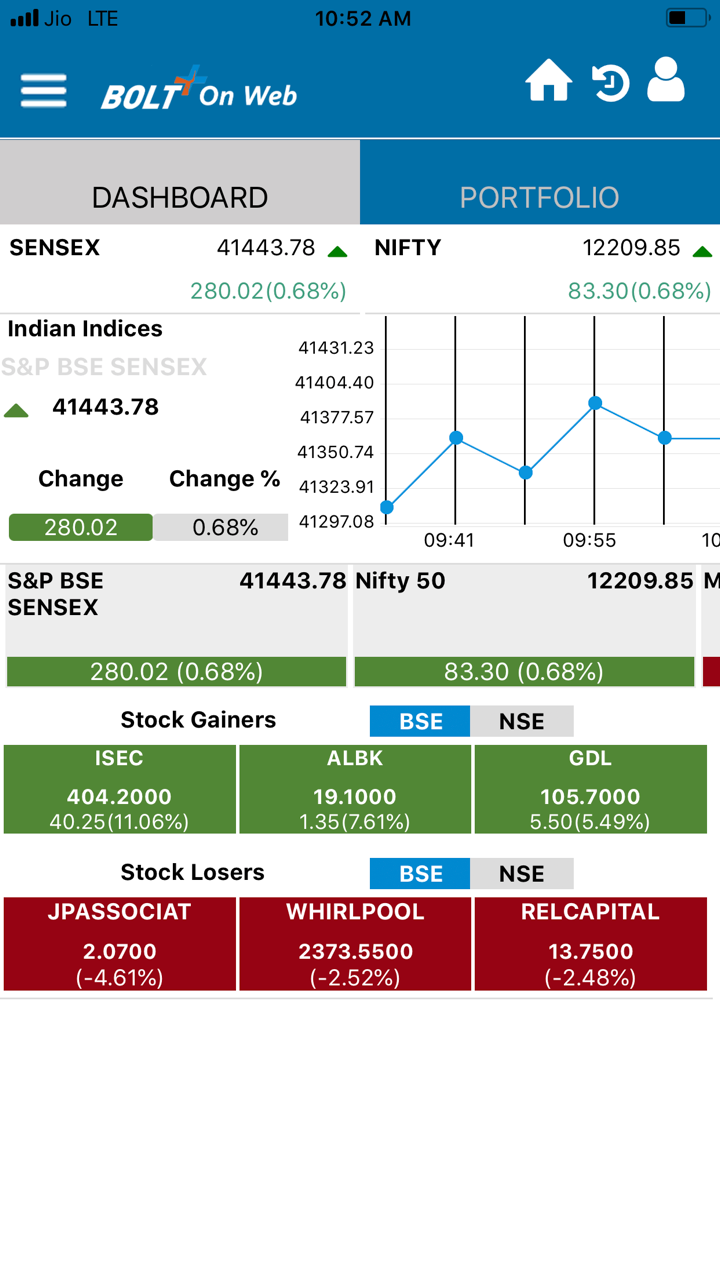
Task: Switch Stock Losers to NSE
Action: pos(522,873)
